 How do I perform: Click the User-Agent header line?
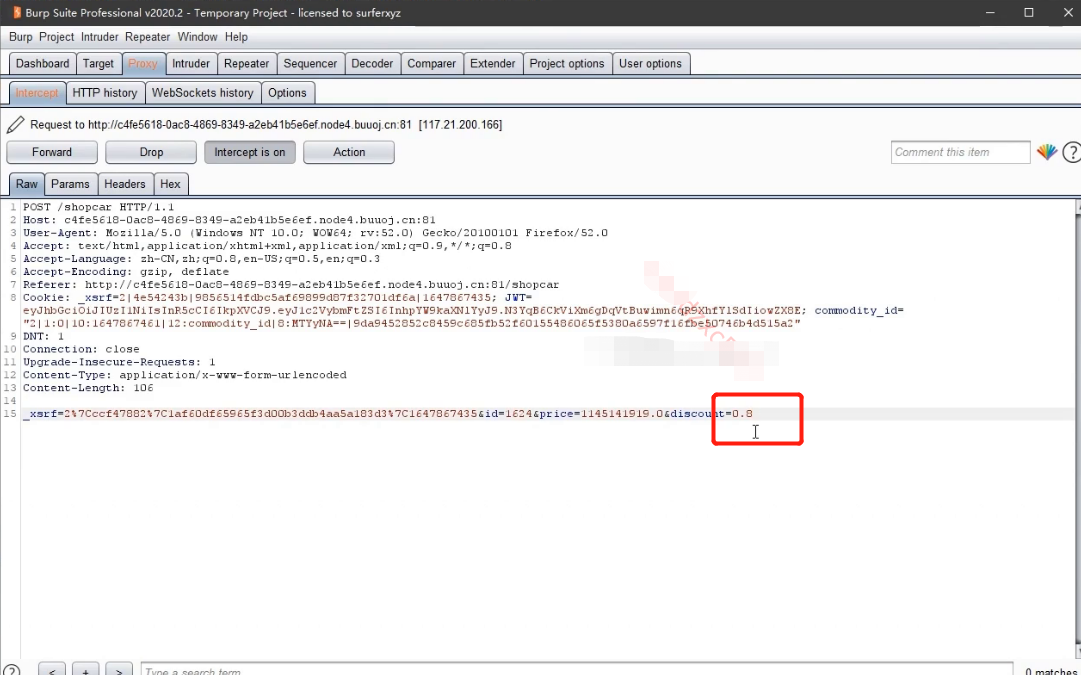[x=316, y=233]
